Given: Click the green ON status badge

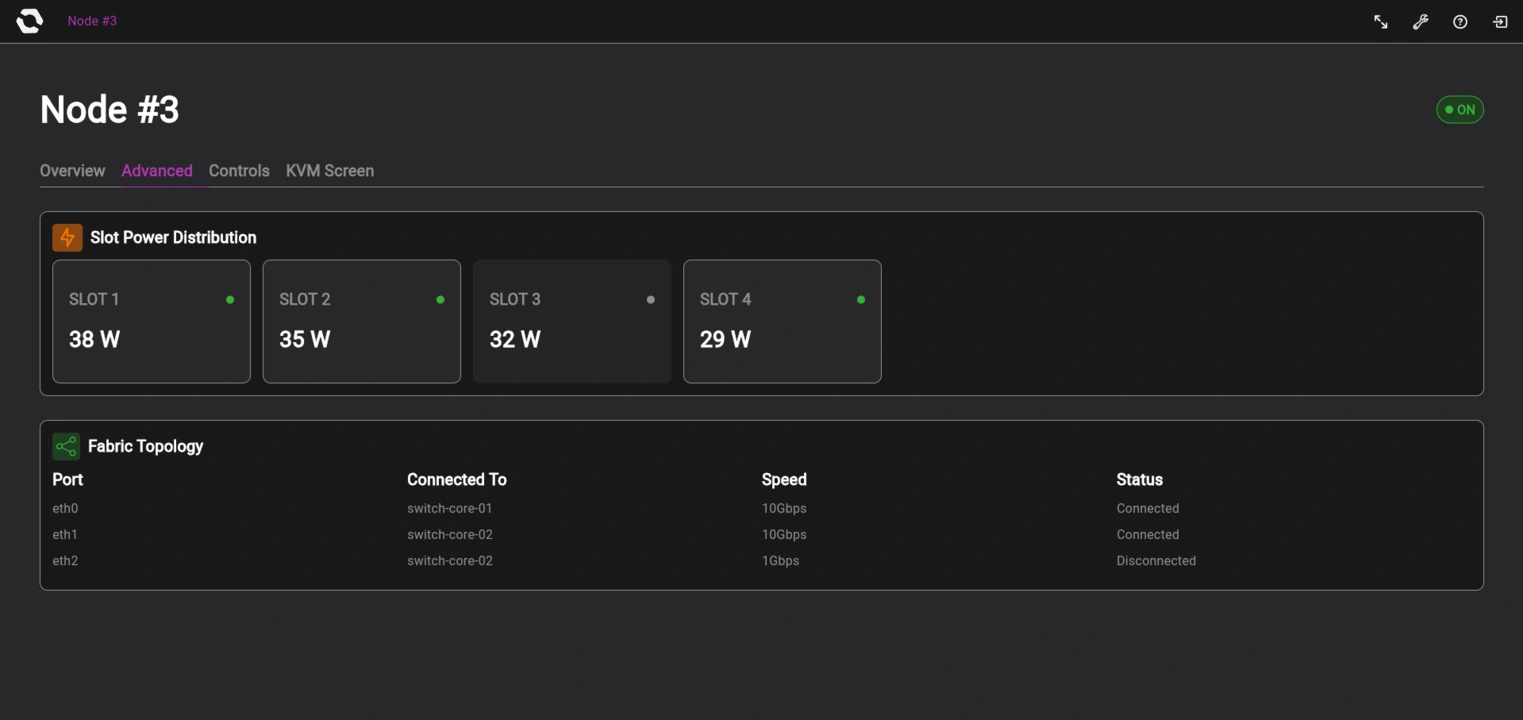Looking at the screenshot, I should [x=1459, y=109].
